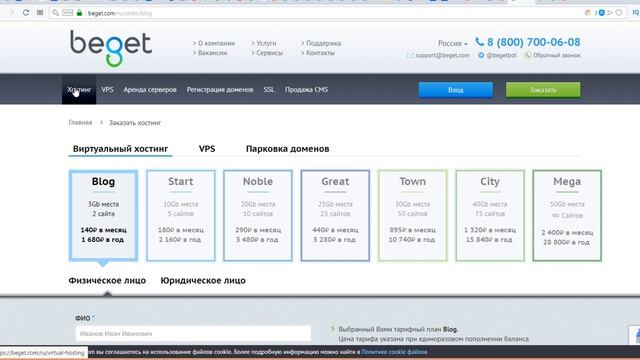This screenshot has width=640, height=360.
Task: Switch to the VPS tab below breadcrumbs
Action: pos(207,149)
